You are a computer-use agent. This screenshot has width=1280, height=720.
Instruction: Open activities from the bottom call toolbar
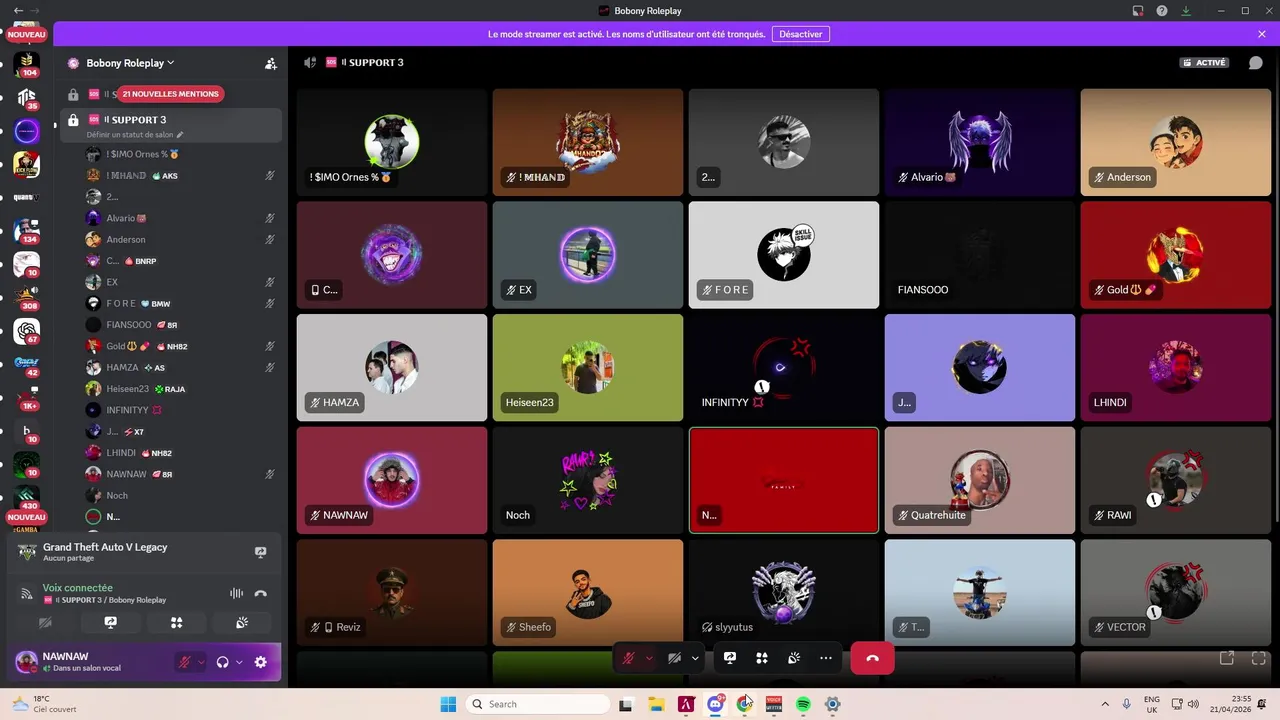point(762,658)
